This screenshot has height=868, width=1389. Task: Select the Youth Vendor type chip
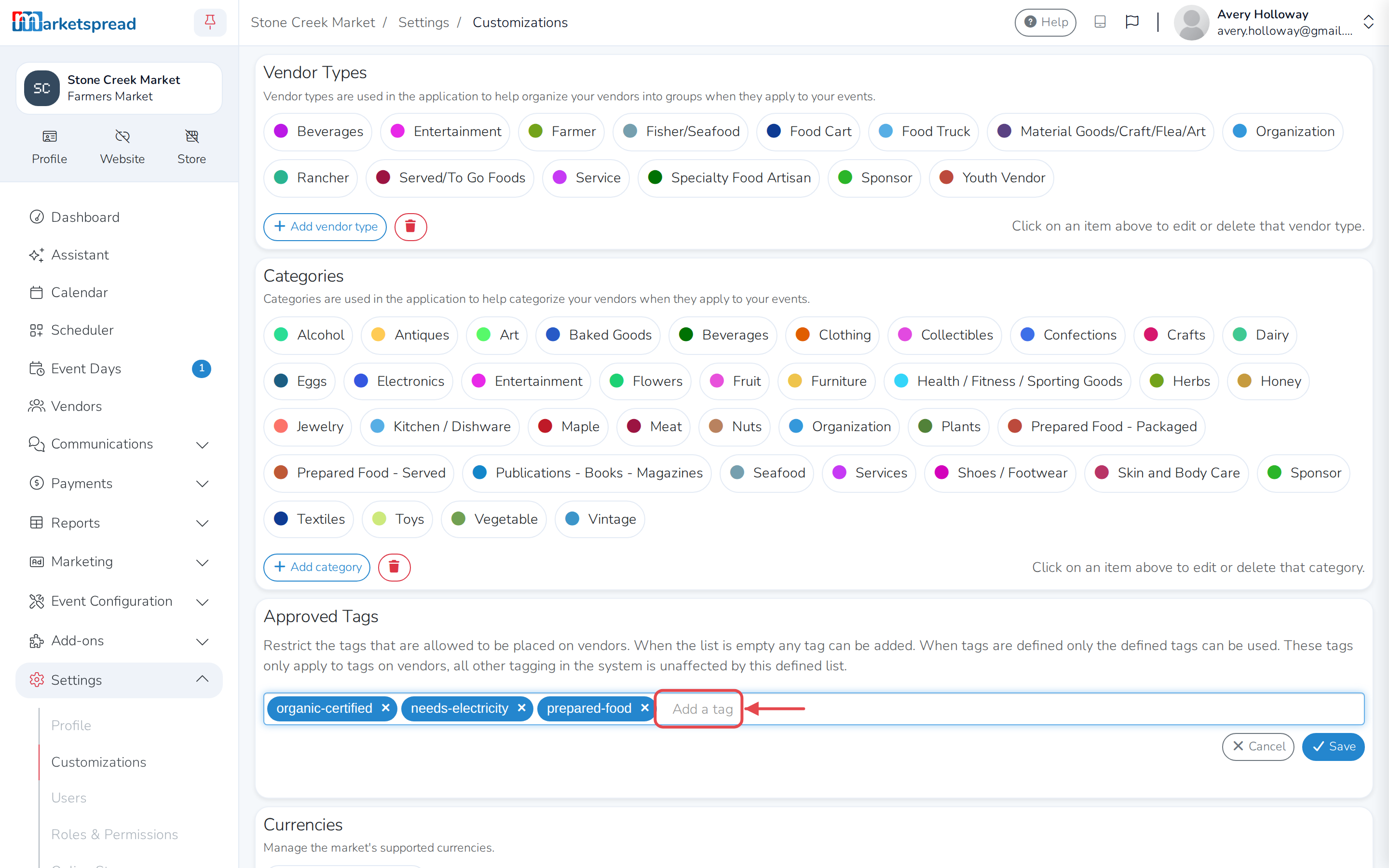point(991,177)
